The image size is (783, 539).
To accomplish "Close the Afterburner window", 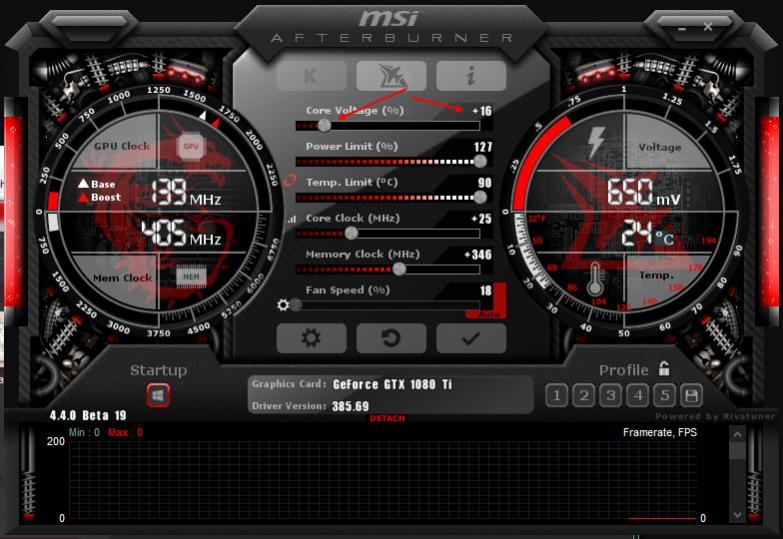I will point(708,26).
